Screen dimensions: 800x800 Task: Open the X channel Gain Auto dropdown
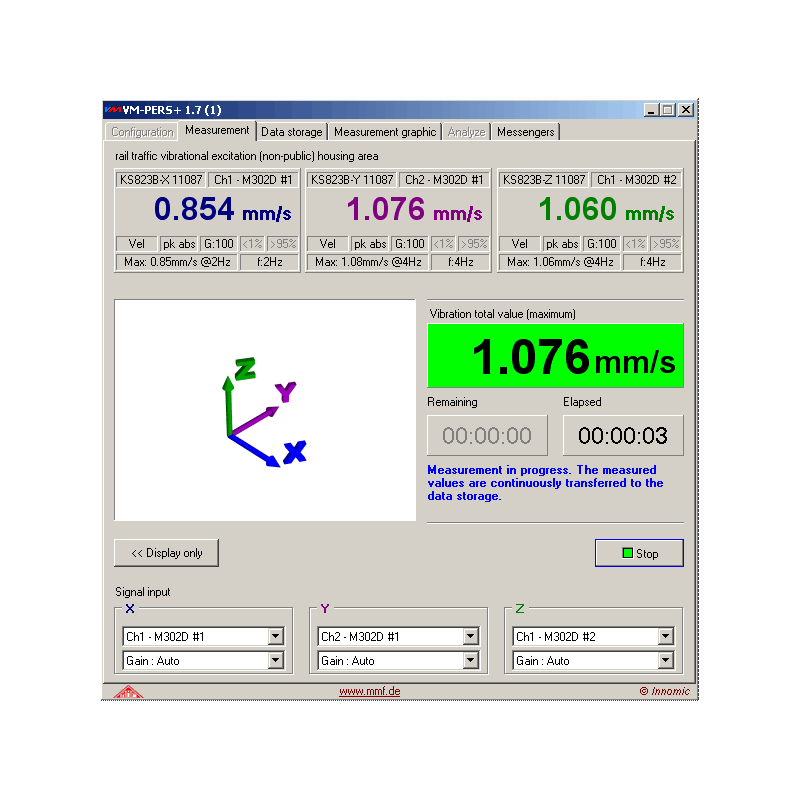(x=276, y=660)
